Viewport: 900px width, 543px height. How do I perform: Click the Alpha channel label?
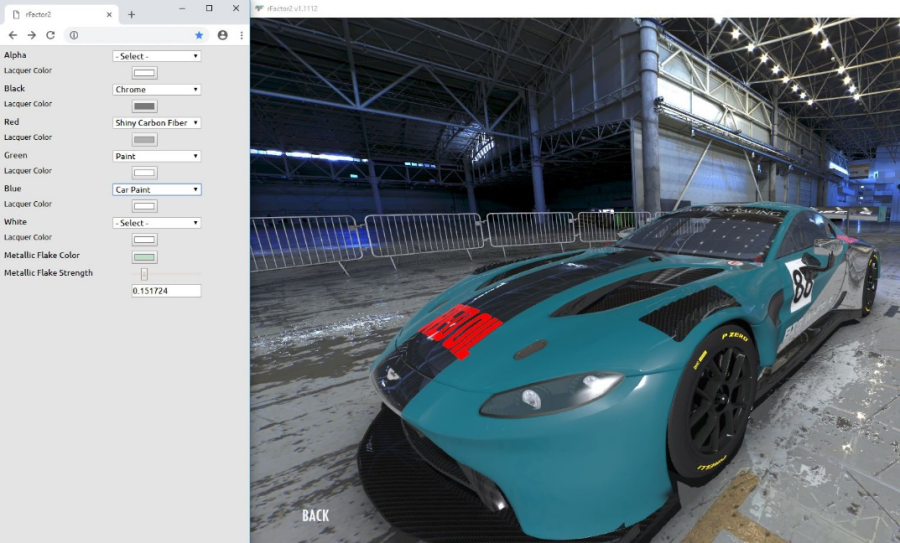[x=15, y=55]
